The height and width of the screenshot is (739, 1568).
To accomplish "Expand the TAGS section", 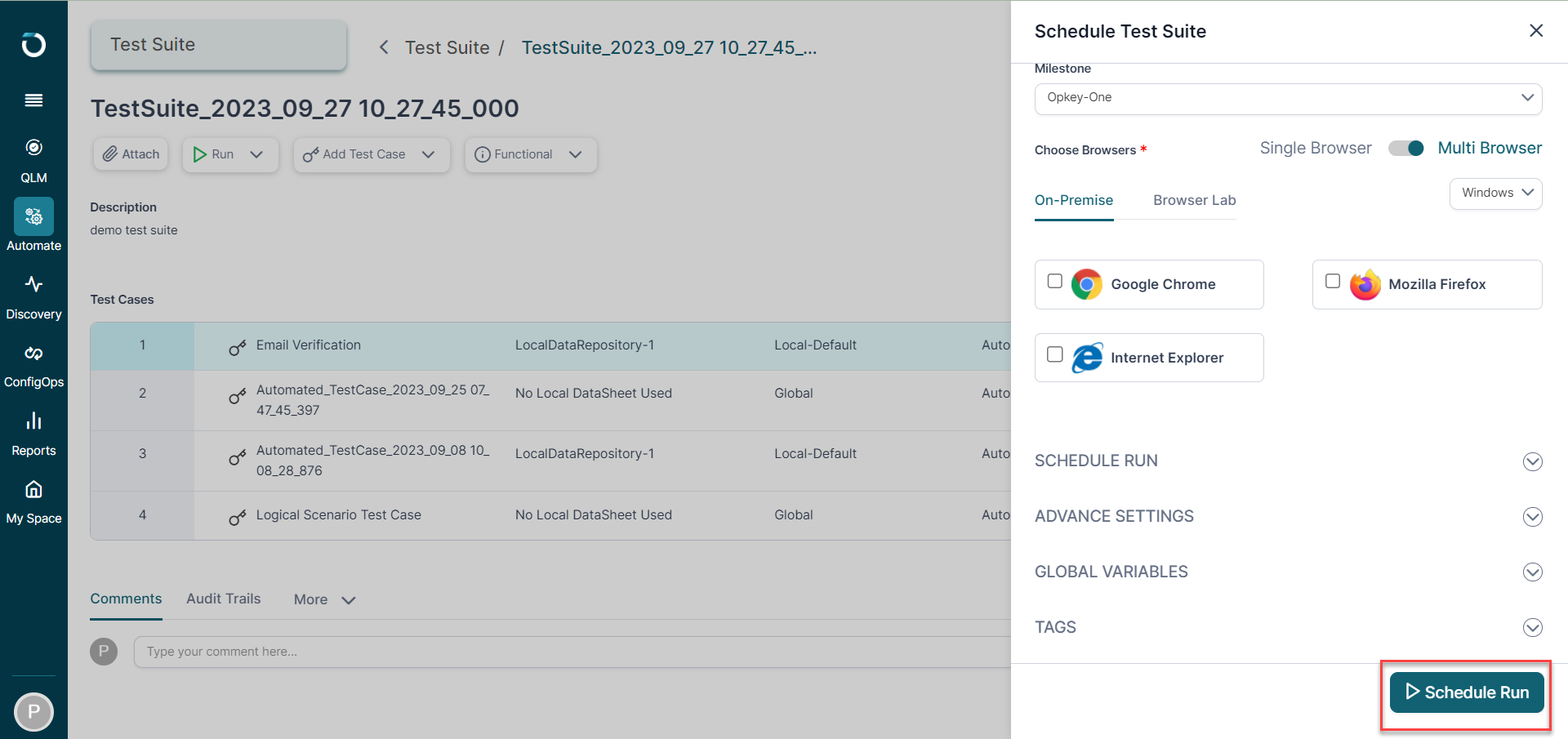I will tap(1533, 627).
